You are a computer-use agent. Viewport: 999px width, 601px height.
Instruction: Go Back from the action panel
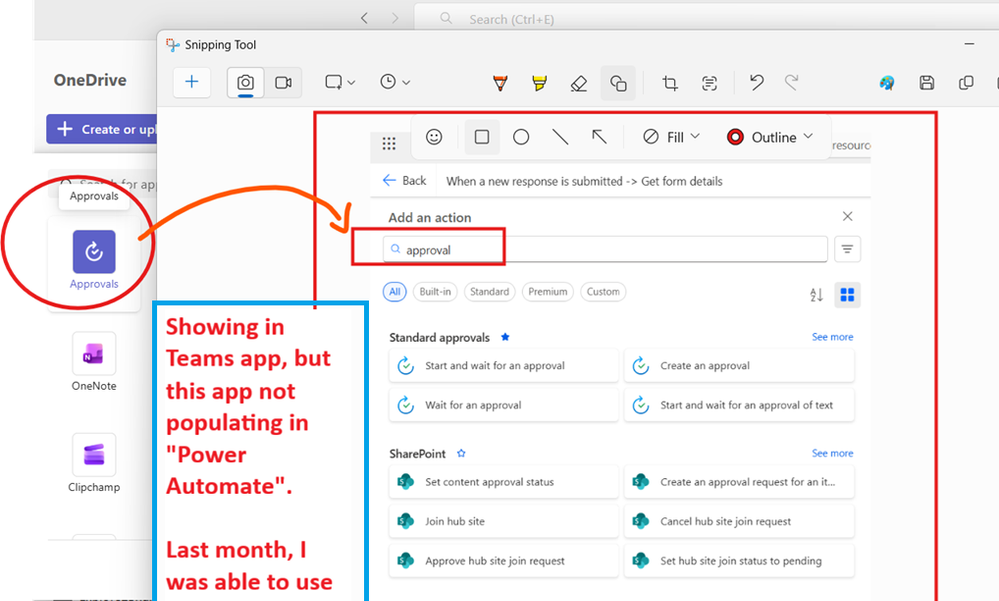tap(404, 181)
